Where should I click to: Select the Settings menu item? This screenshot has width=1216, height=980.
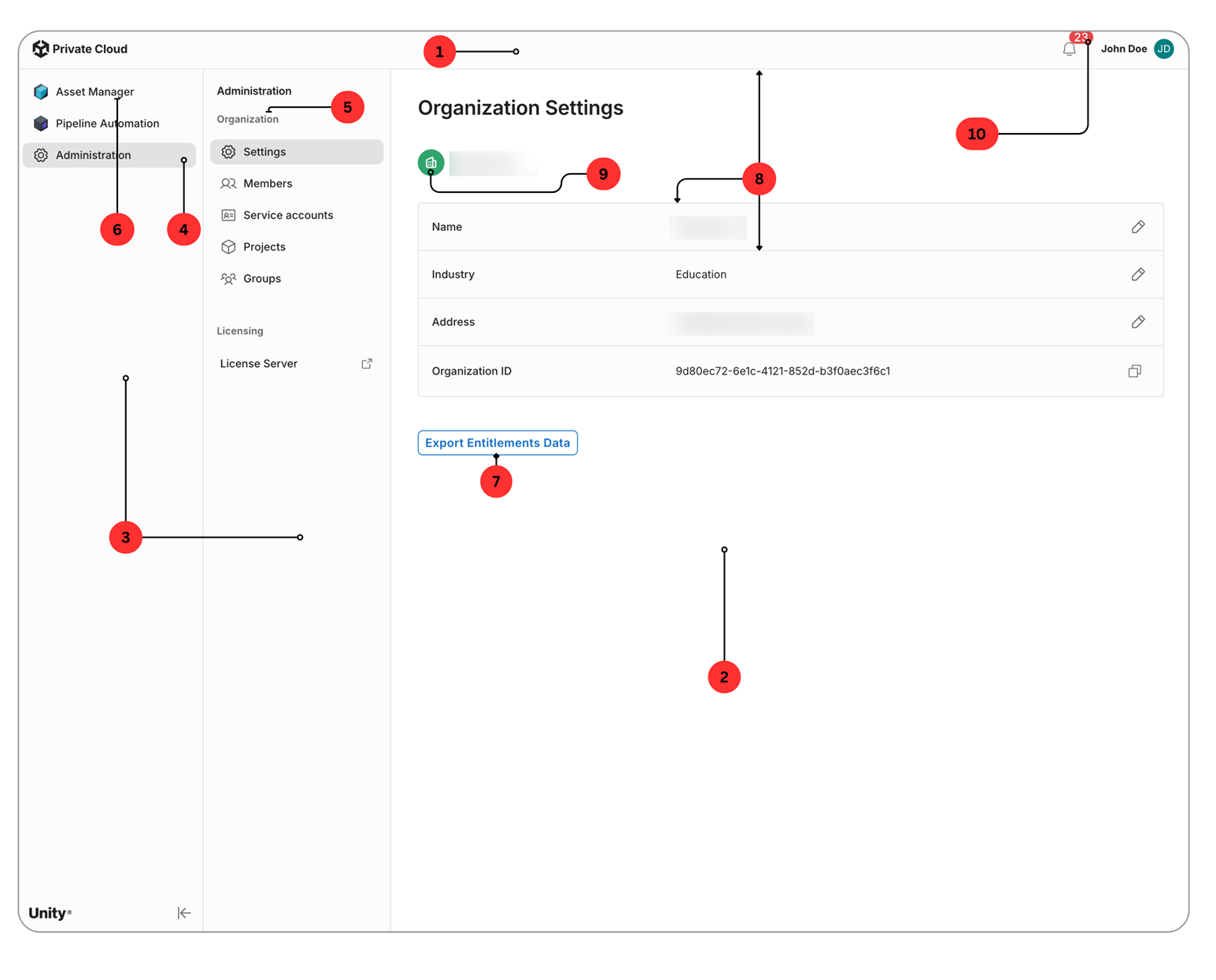click(297, 152)
